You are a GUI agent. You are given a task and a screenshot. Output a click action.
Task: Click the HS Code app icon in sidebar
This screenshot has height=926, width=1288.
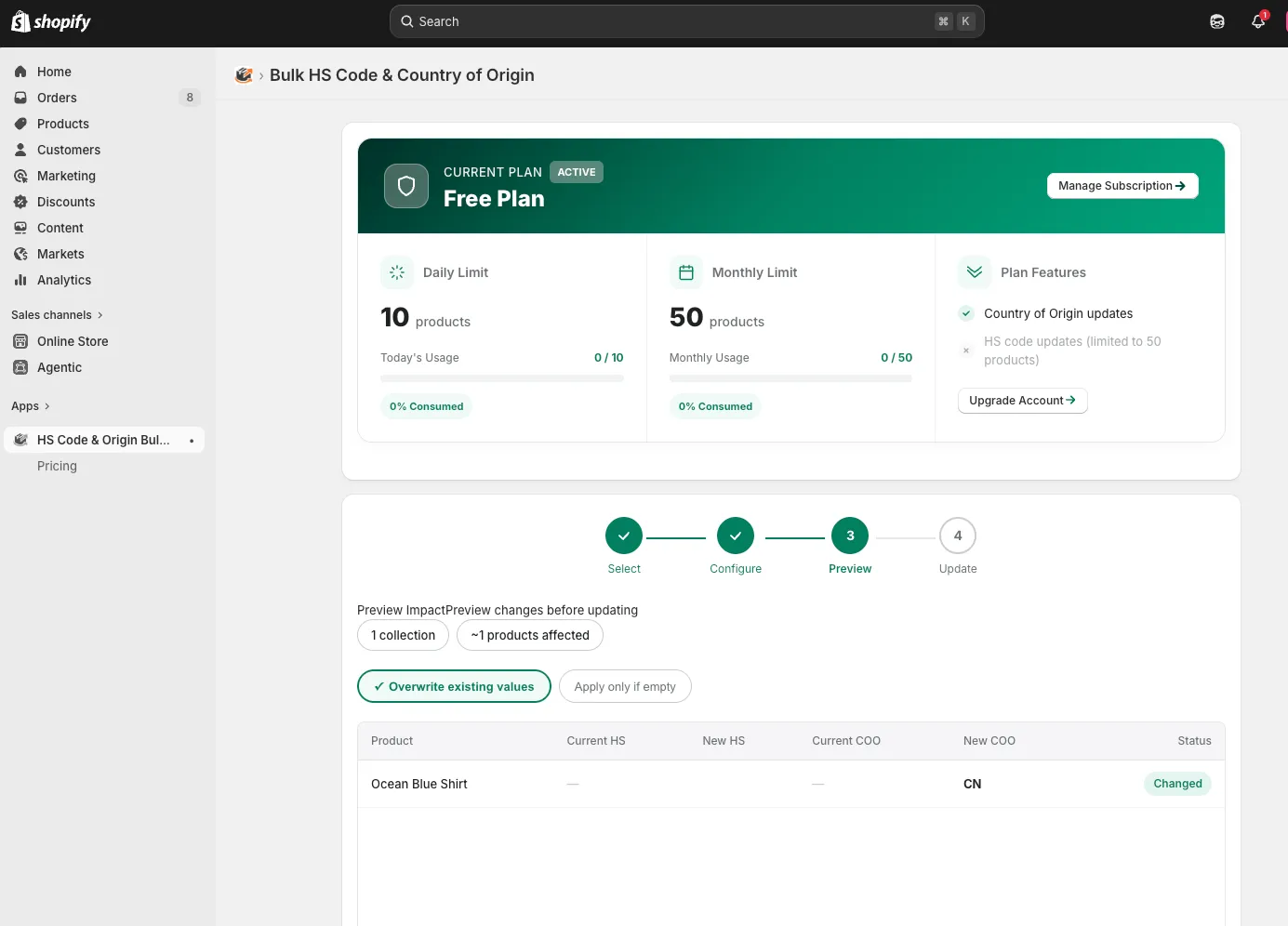(x=20, y=440)
